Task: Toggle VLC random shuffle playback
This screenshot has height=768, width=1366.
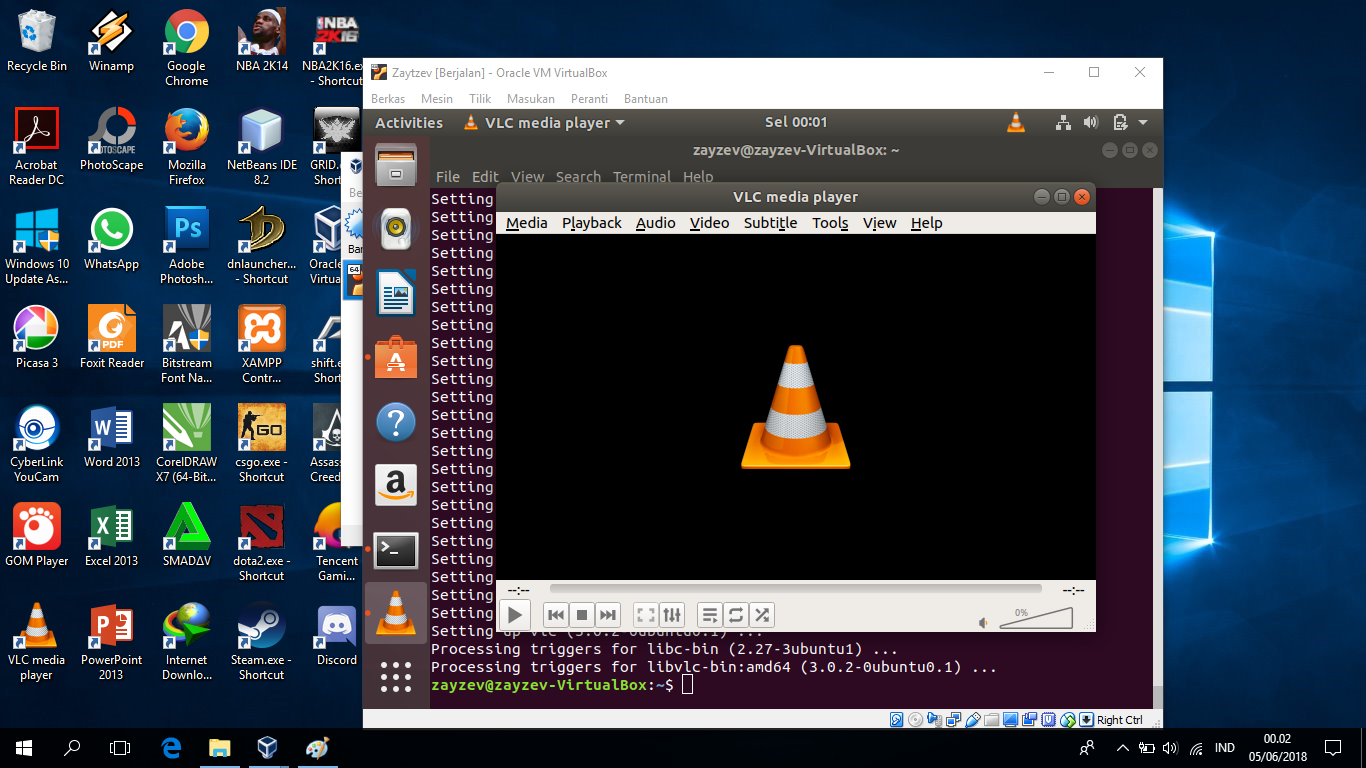Action: click(x=762, y=615)
